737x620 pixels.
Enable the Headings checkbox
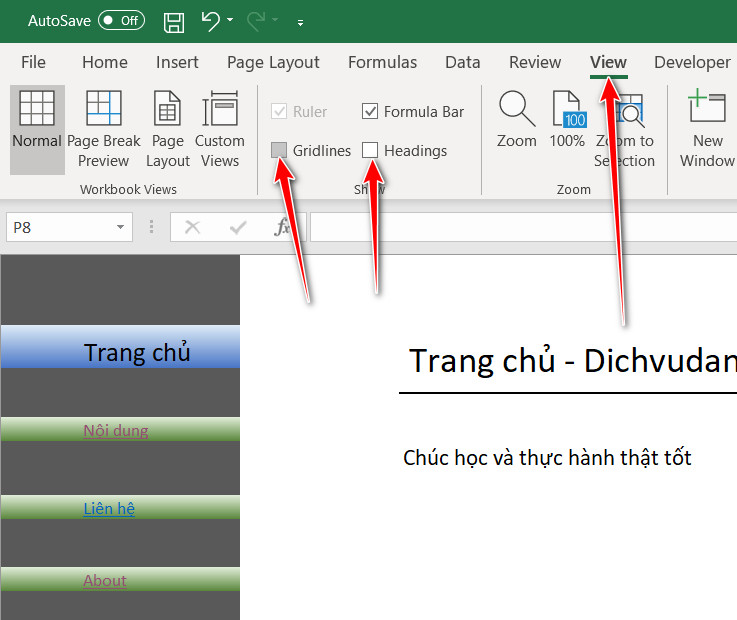point(370,150)
